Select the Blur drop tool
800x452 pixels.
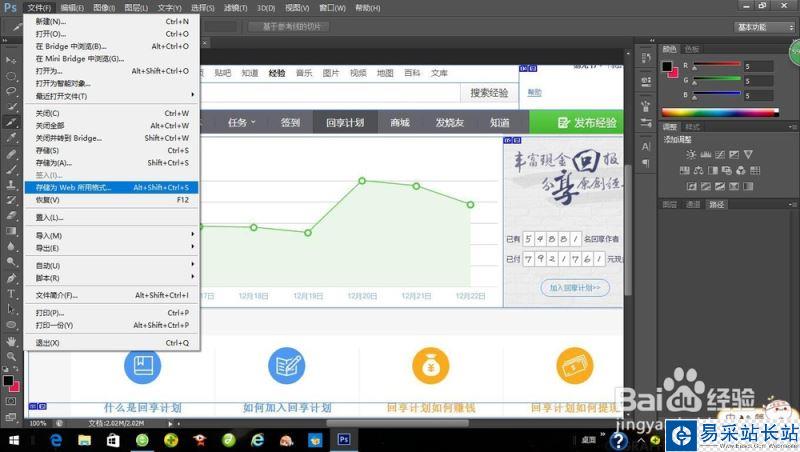coord(11,246)
